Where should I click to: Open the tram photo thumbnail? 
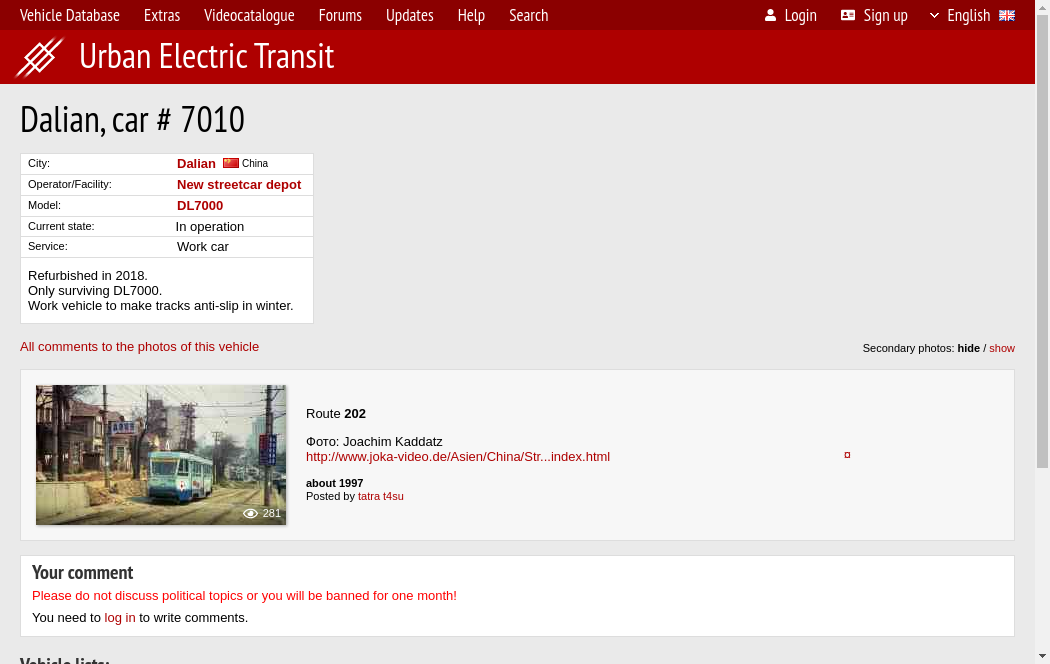(x=161, y=455)
